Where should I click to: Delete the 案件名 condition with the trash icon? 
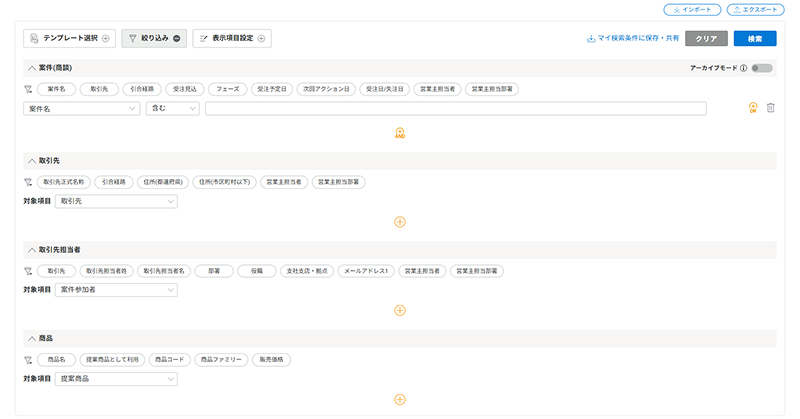point(770,108)
